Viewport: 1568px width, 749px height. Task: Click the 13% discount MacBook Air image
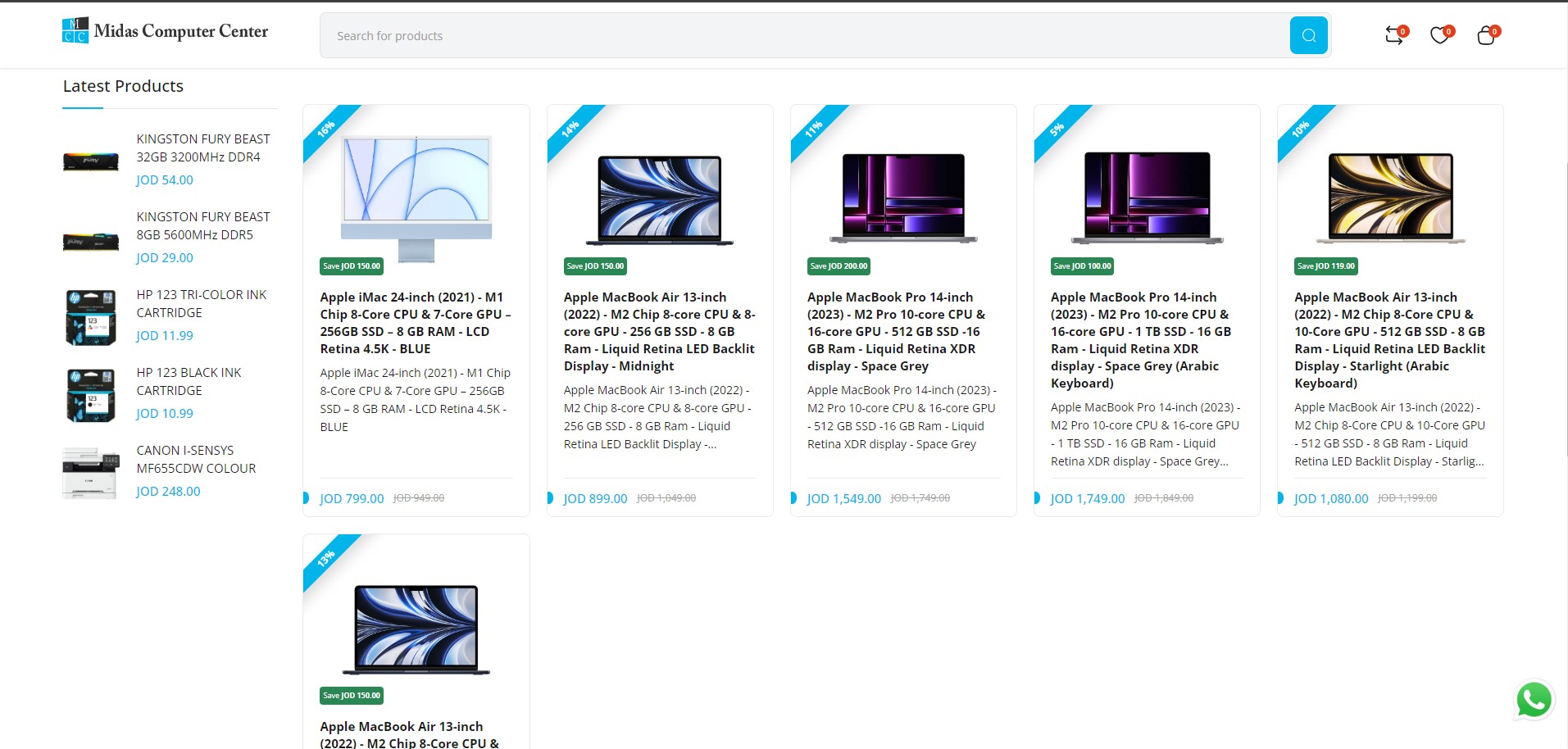(416, 629)
